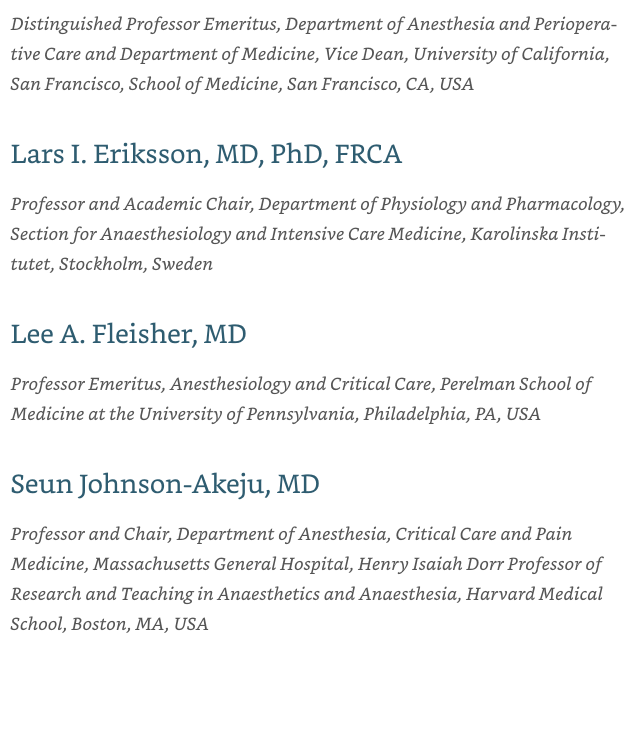Click the 'Stockholm, Sweden' text
Screen dimensions: 628x745
[x=136, y=264]
